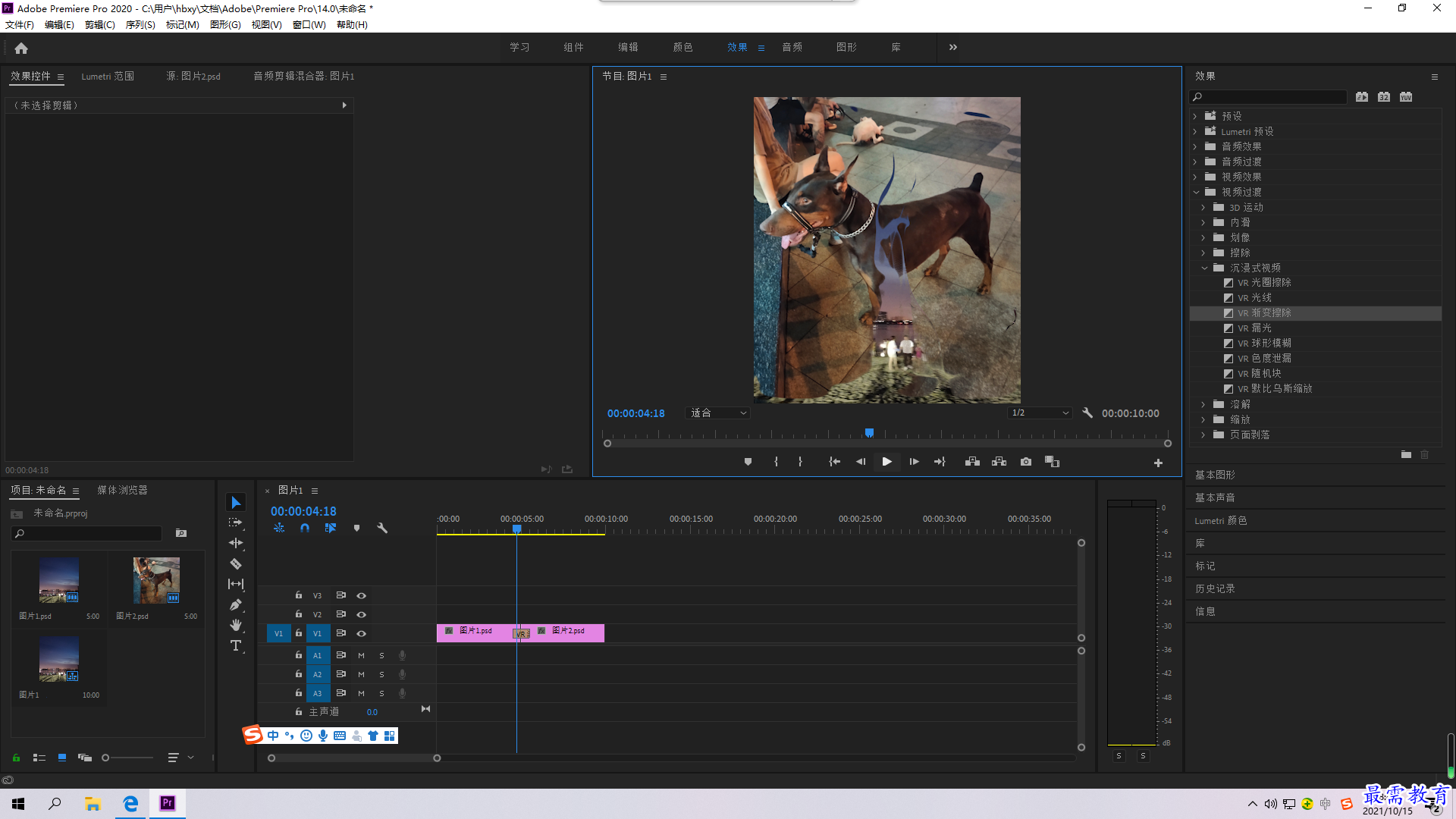This screenshot has width=1456, height=819.
Task: Open the comparison view button
Action: 1052,462
